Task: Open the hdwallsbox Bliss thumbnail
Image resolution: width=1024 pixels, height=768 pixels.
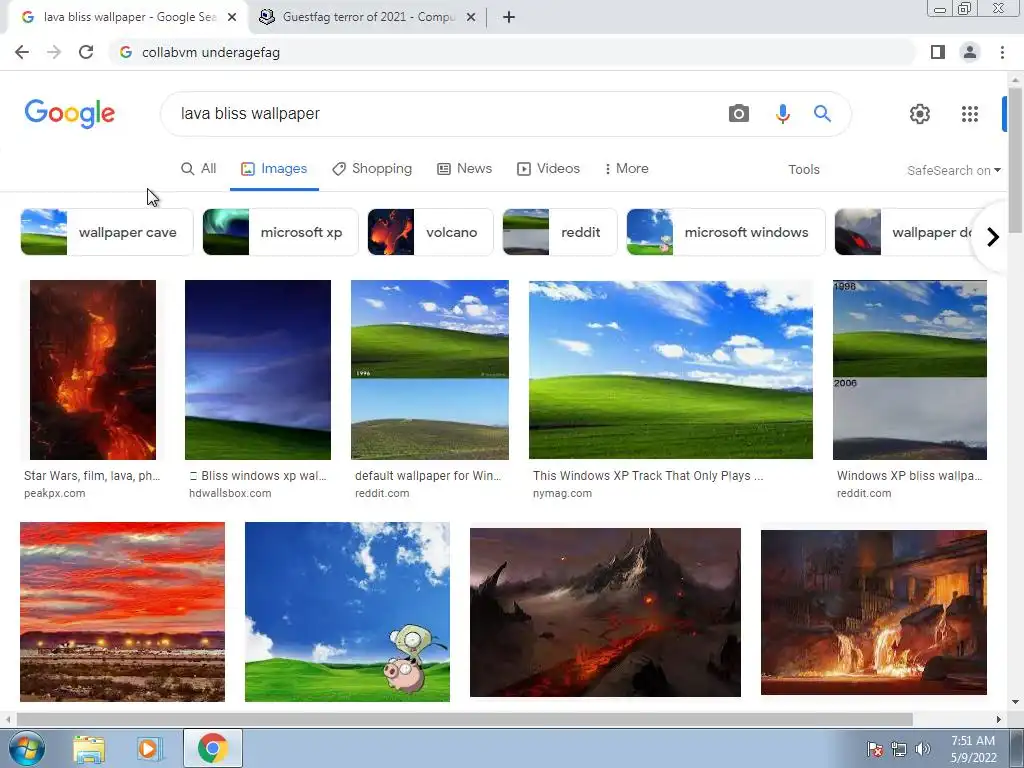Action: pos(258,370)
